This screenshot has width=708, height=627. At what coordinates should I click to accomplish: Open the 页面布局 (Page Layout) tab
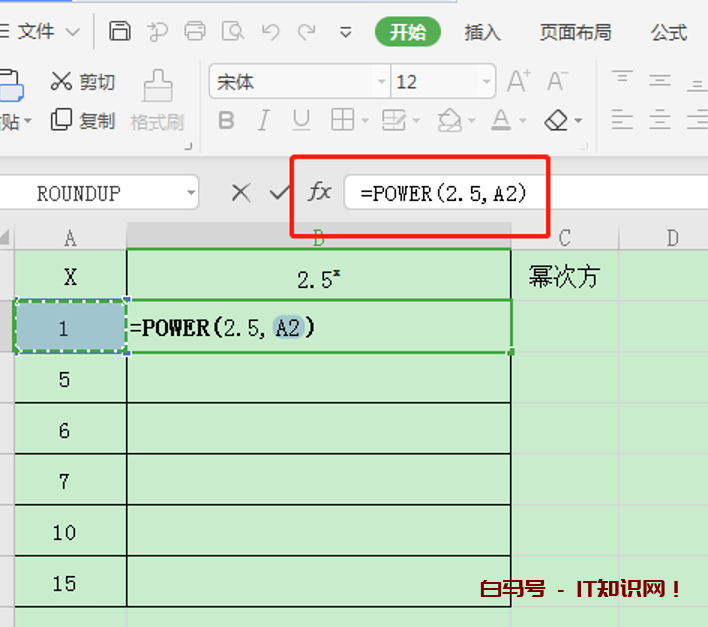click(575, 32)
